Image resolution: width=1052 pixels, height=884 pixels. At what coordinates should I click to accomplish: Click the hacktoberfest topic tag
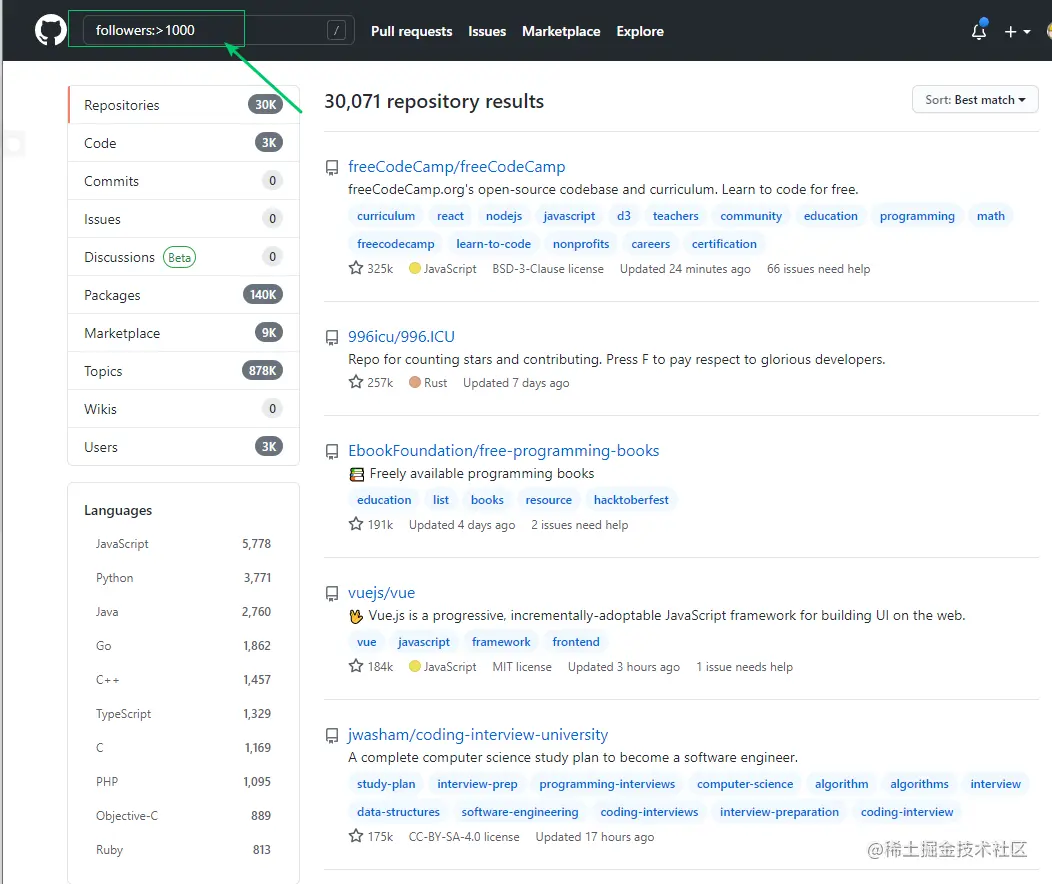click(631, 500)
